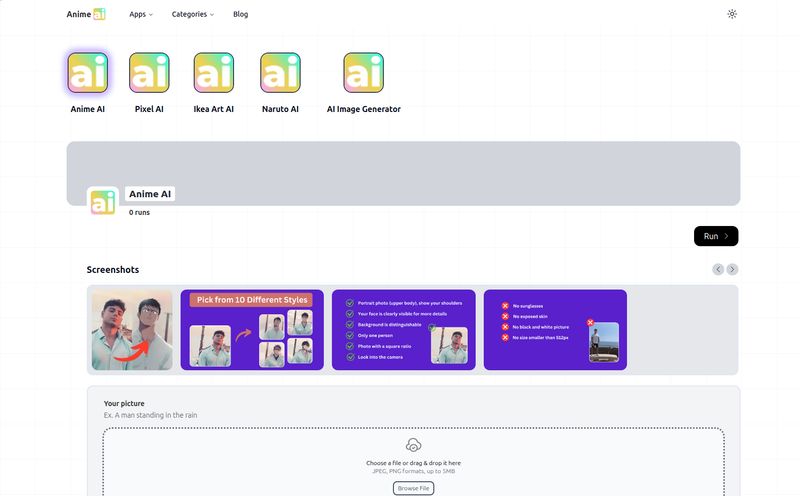Screen dimensions: 800x496
Task: Click the Browse File button
Action: point(413,488)
